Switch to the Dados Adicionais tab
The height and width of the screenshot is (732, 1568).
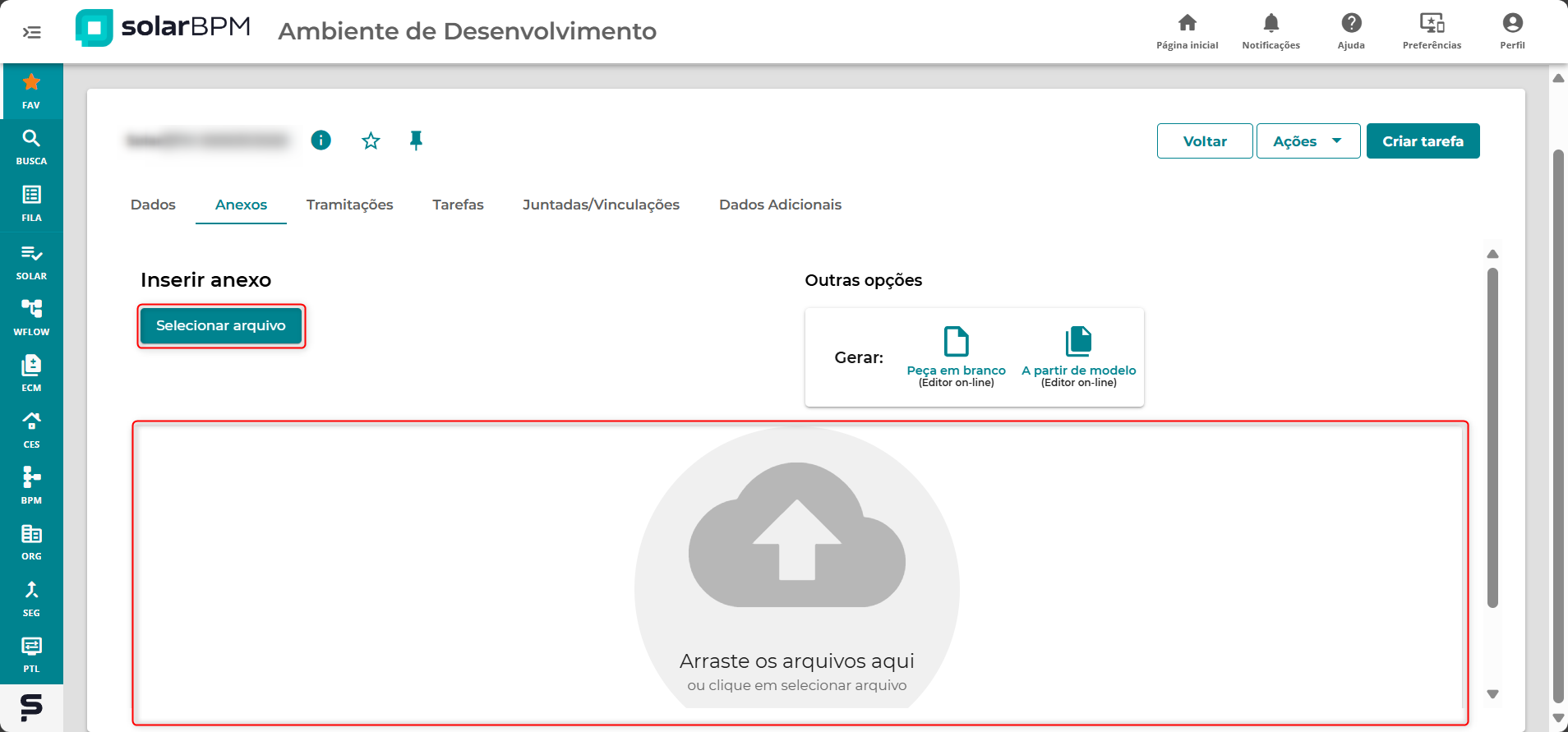pos(780,205)
